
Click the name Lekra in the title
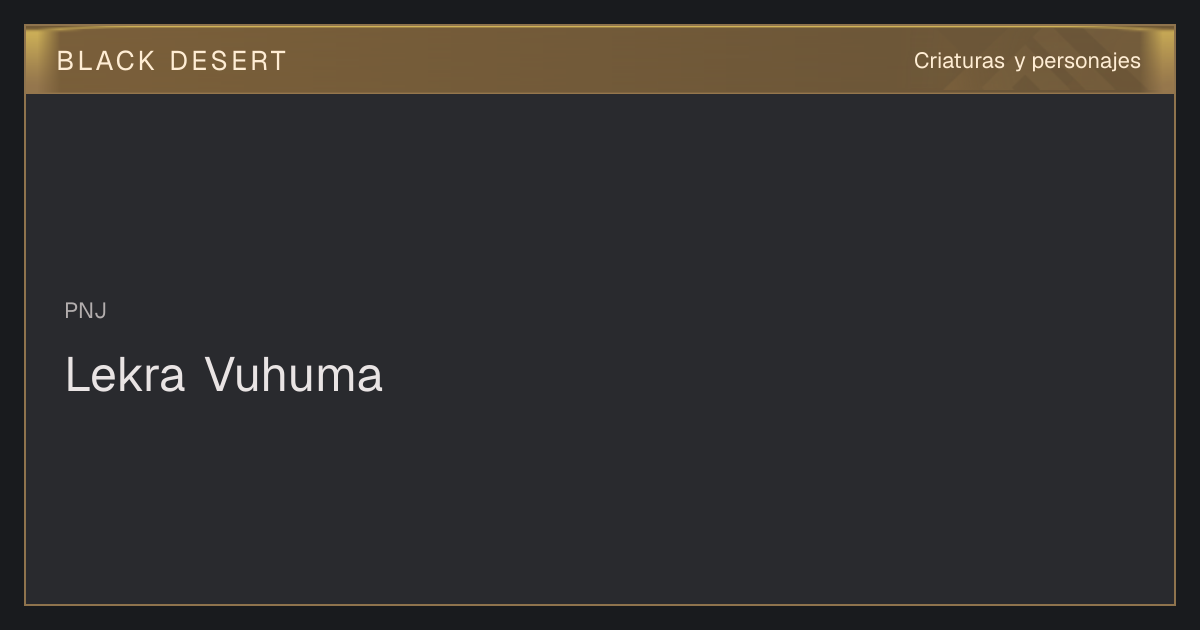(x=125, y=375)
